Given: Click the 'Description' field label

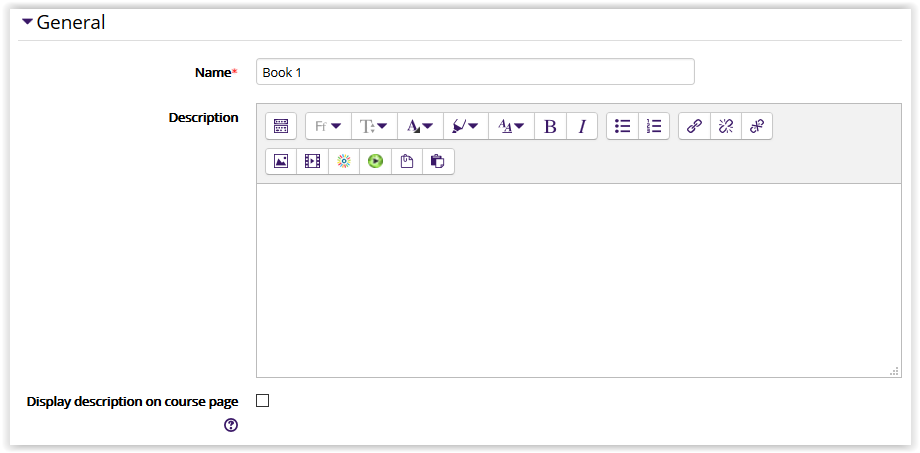Looking at the screenshot, I should 204,117.
